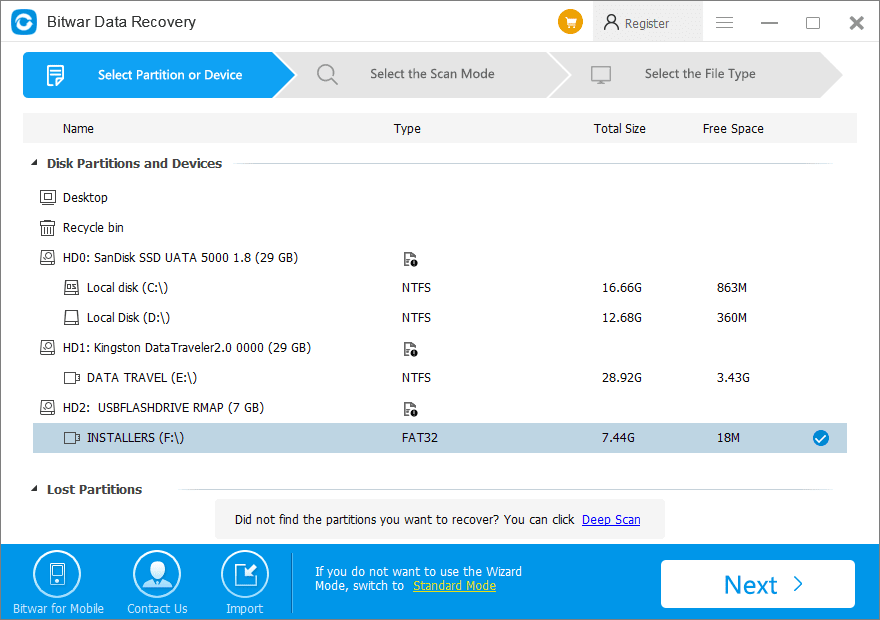
Task: Open the Deep Scan link
Action: click(x=611, y=520)
